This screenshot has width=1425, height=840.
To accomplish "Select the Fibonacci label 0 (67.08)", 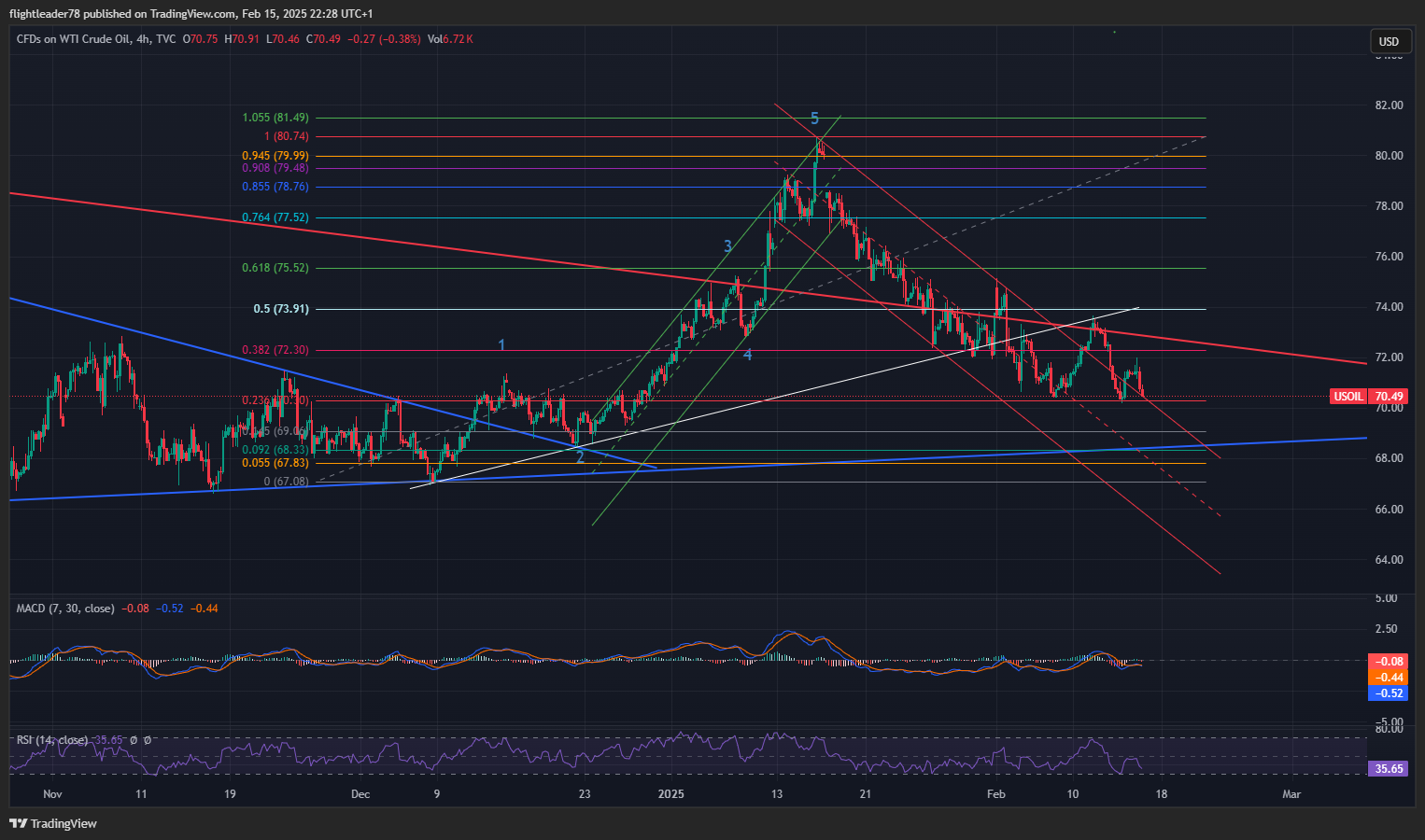I will tap(287, 482).
